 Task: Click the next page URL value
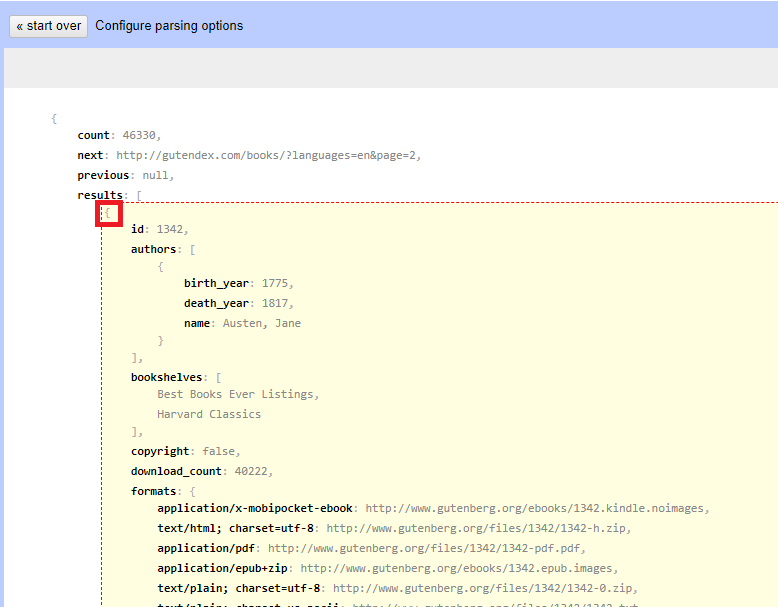[268, 155]
